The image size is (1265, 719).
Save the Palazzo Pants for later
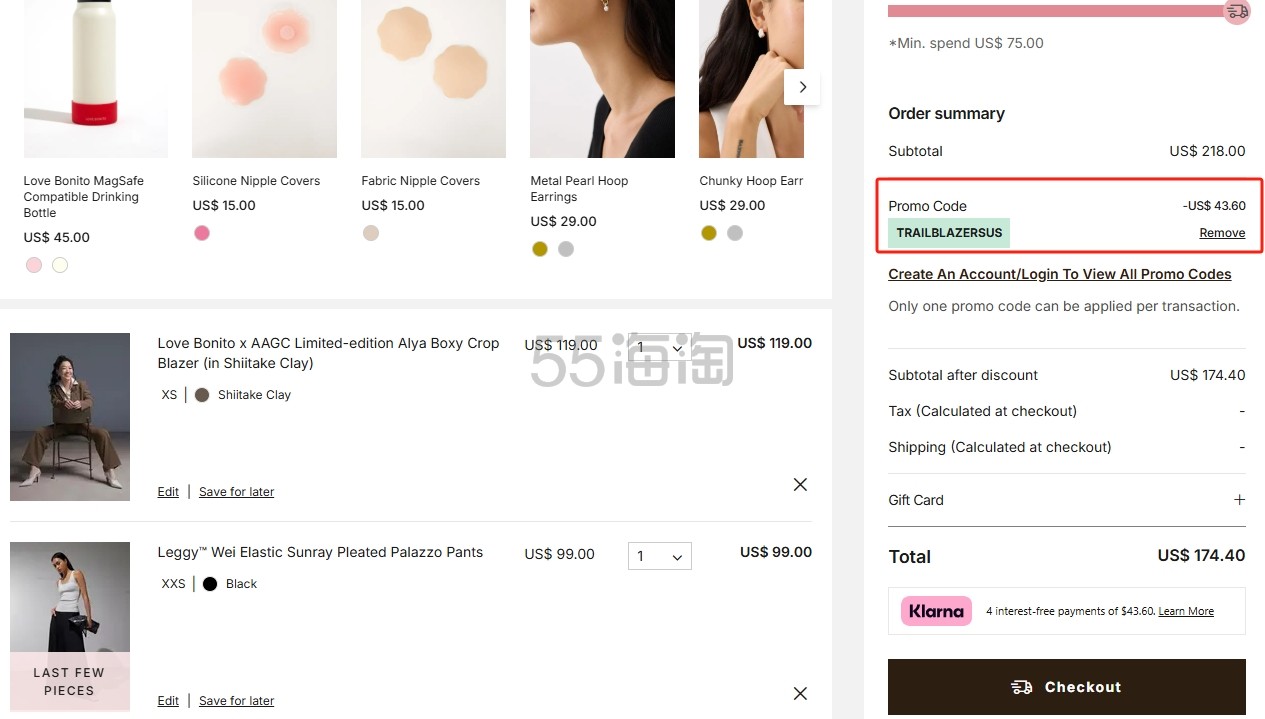pos(236,701)
